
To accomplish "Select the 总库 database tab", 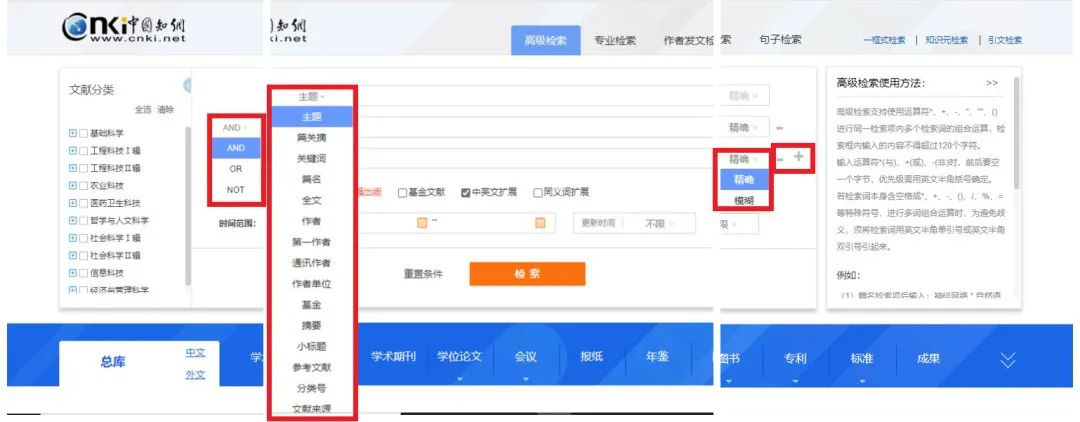I will click(114, 361).
